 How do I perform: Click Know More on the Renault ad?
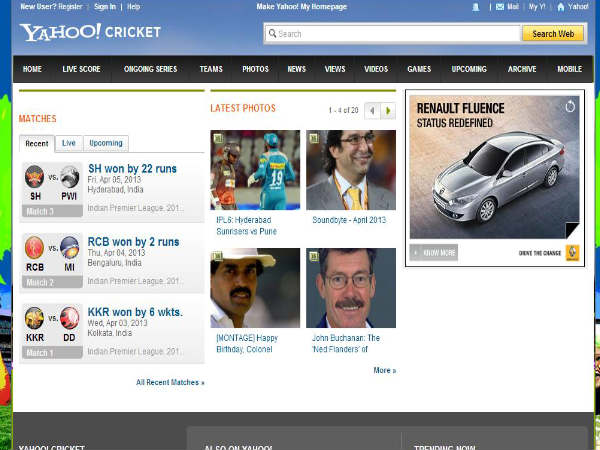(x=434, y=253)
